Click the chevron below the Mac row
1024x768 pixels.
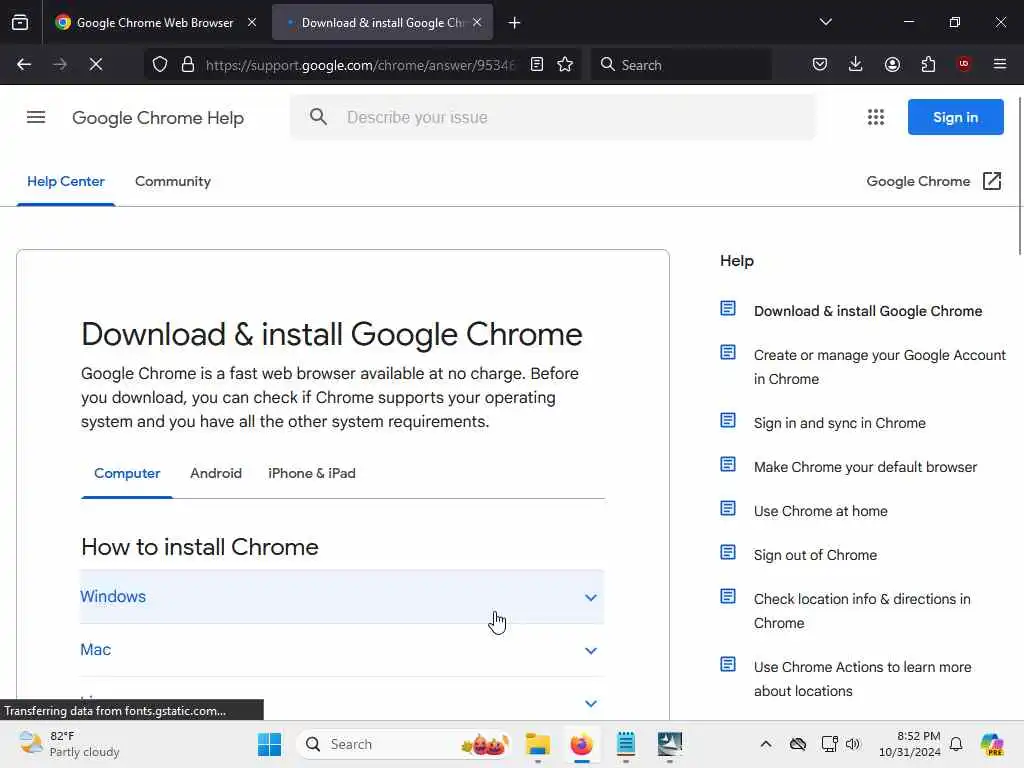pyautogui.click(x=590, y=703)
